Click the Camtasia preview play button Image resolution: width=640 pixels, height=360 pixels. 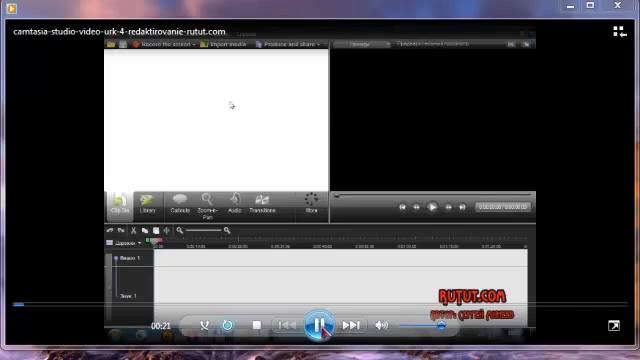point(432,207)
